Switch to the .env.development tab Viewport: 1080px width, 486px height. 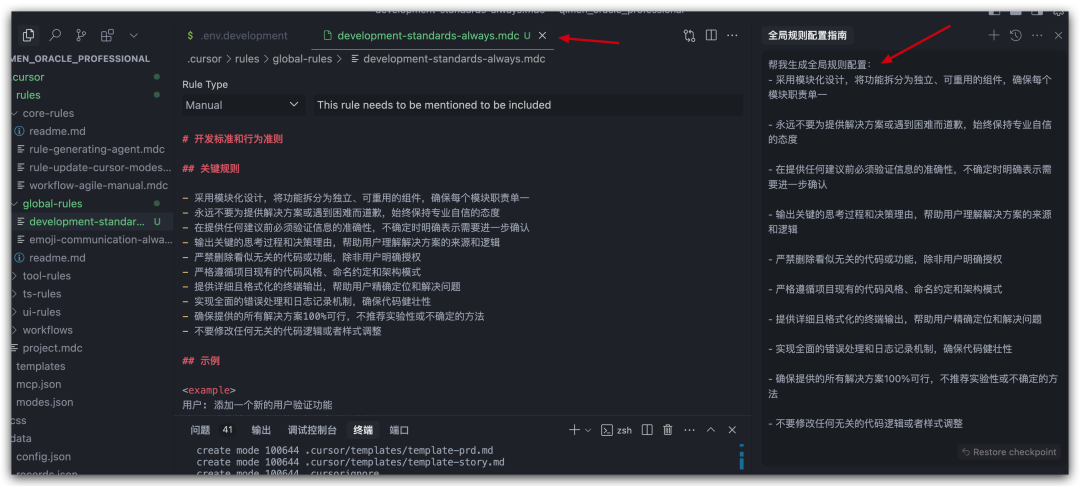click(237, 36)
